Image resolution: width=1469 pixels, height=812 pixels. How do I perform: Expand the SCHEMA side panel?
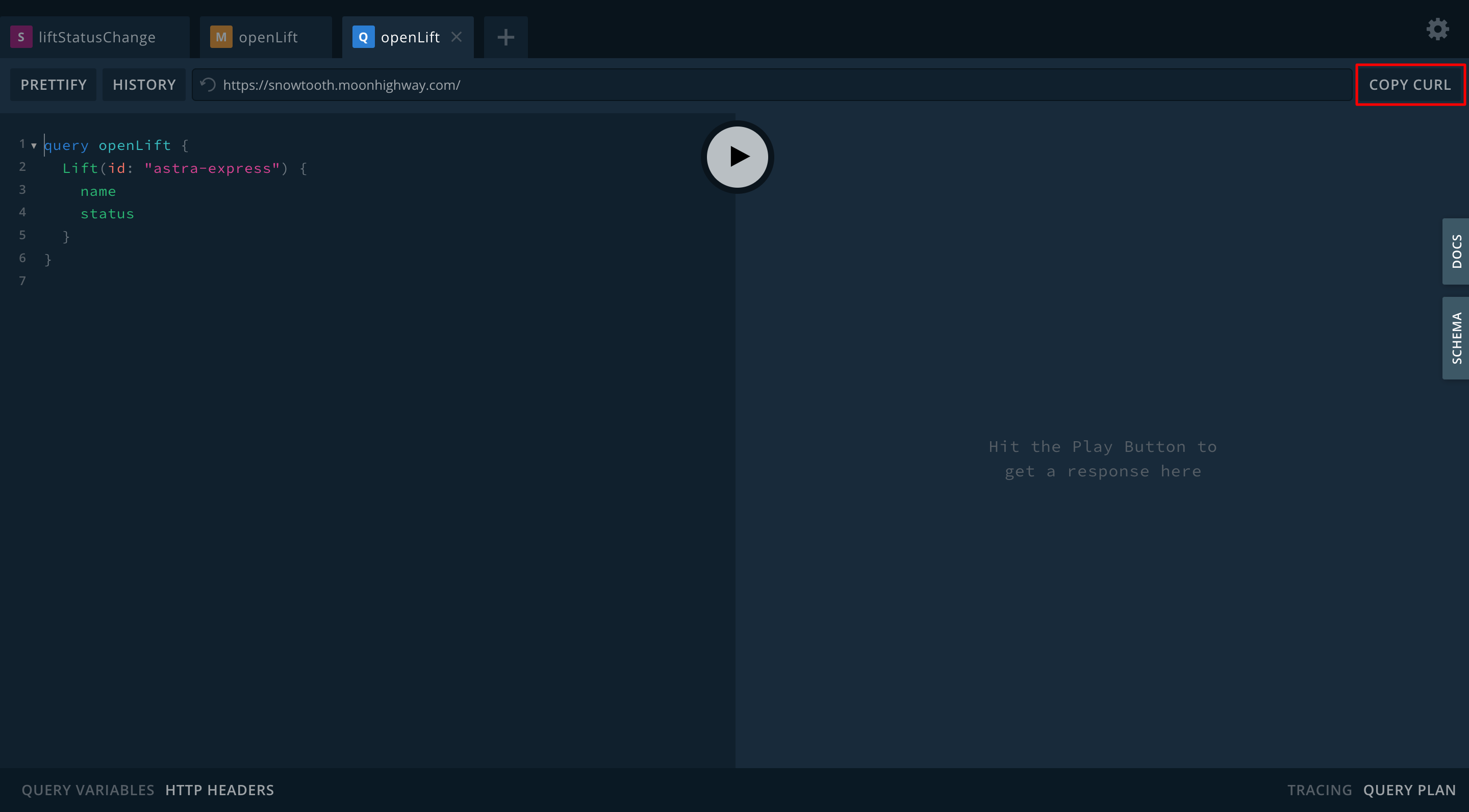click(x=1456, y=338)
